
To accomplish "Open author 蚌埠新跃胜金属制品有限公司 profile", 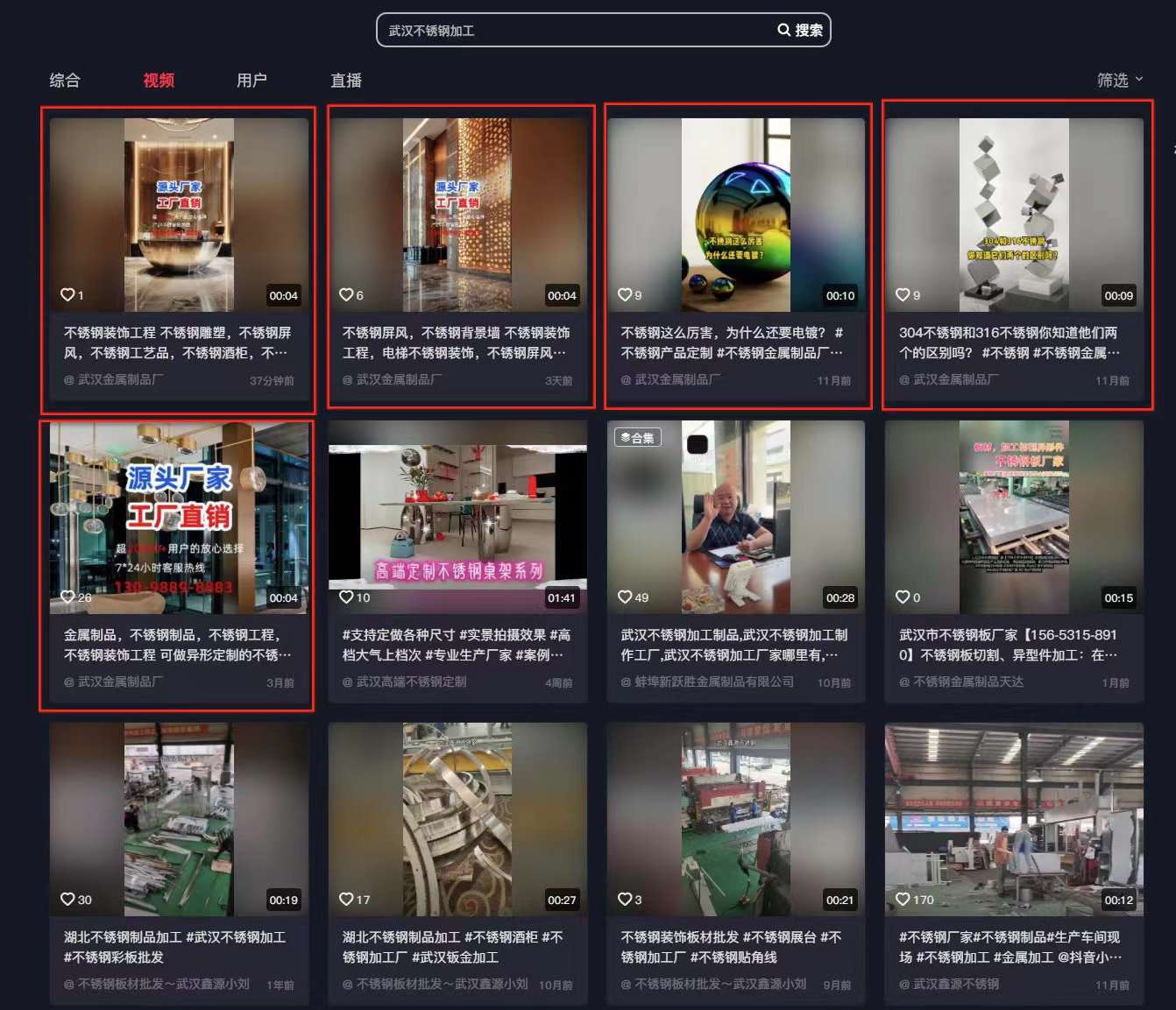I will pyautogui.click(x=713, y=682).
